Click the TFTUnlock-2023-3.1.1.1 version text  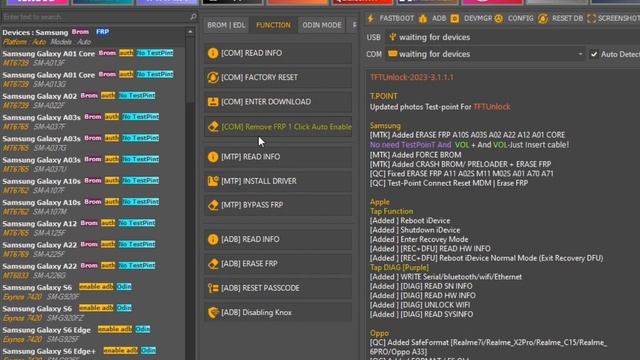point(411,77)
